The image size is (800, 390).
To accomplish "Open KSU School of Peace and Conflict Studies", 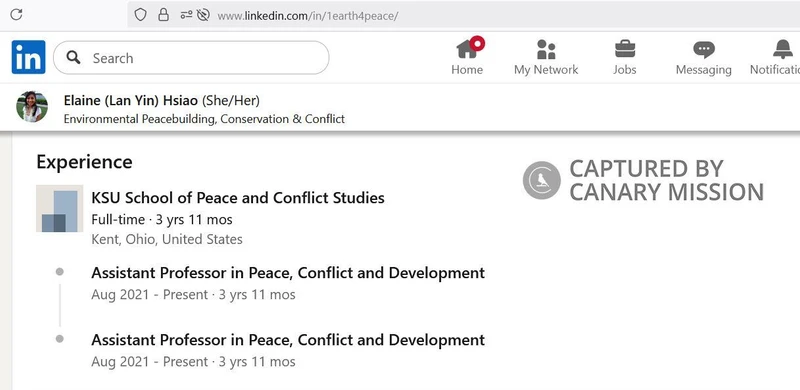I will click(x=238, y=198).
